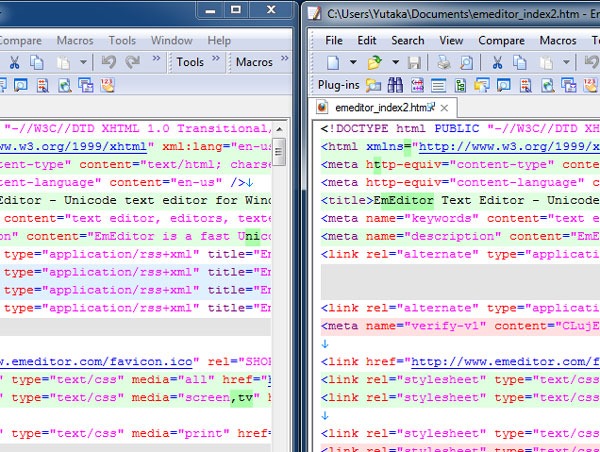Click the Redo arrow in left window
Screen dimensions: 600x452
click(x=133, y=62)
